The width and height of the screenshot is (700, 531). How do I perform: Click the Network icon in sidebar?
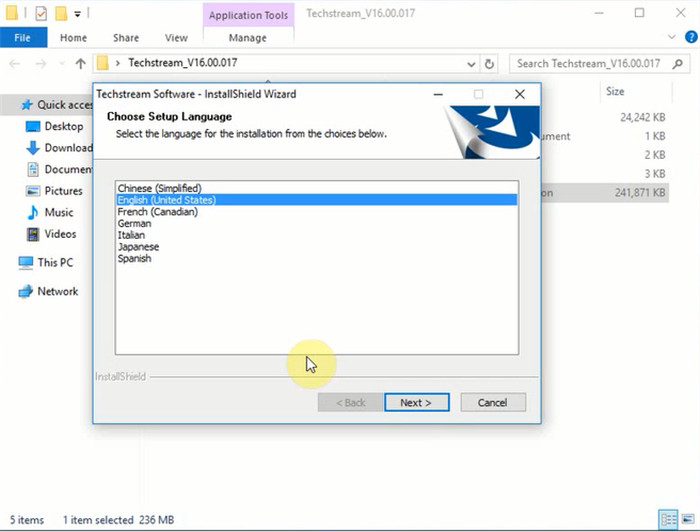[25, 292]
